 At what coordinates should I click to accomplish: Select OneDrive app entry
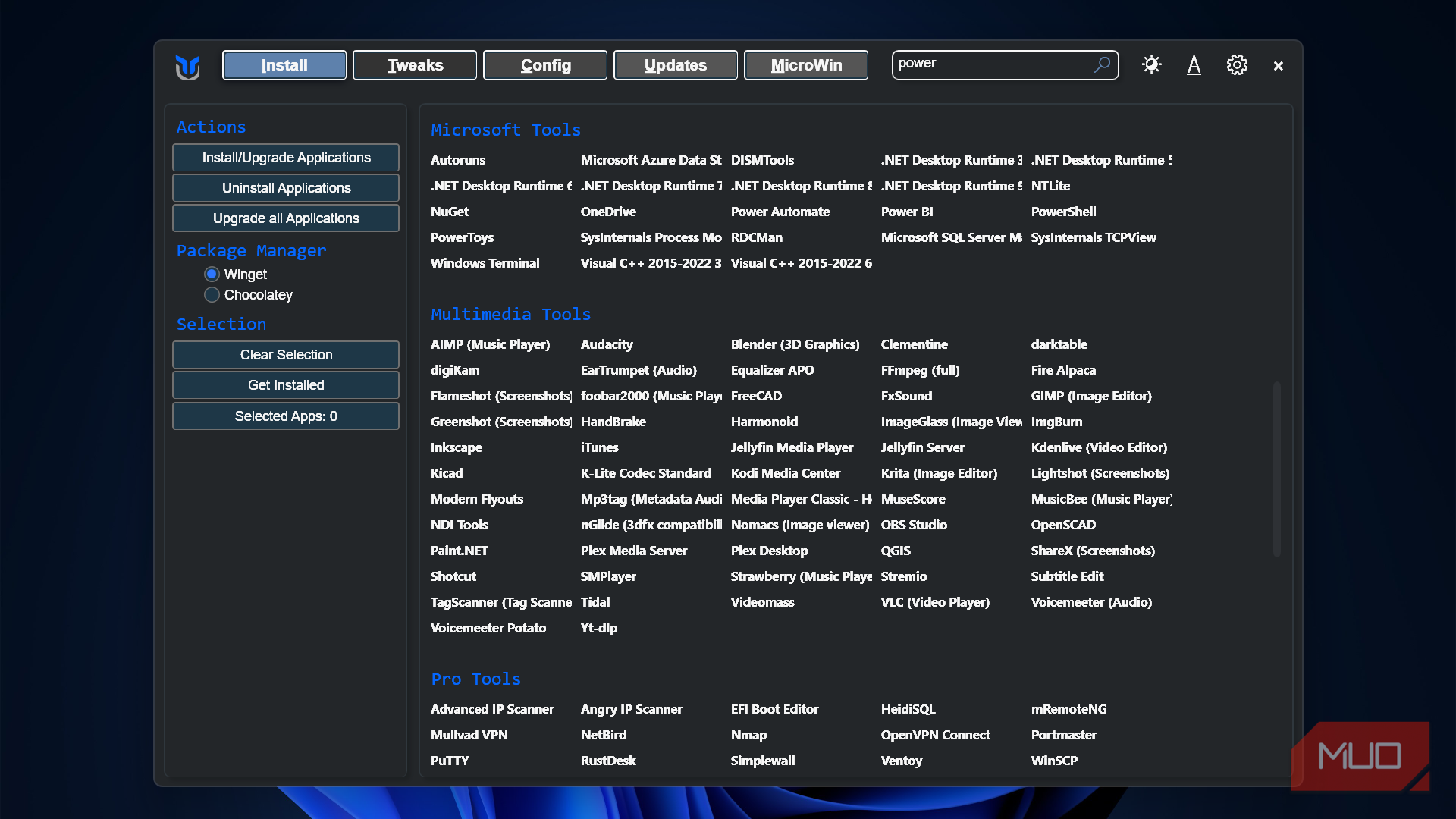[608, 212]
